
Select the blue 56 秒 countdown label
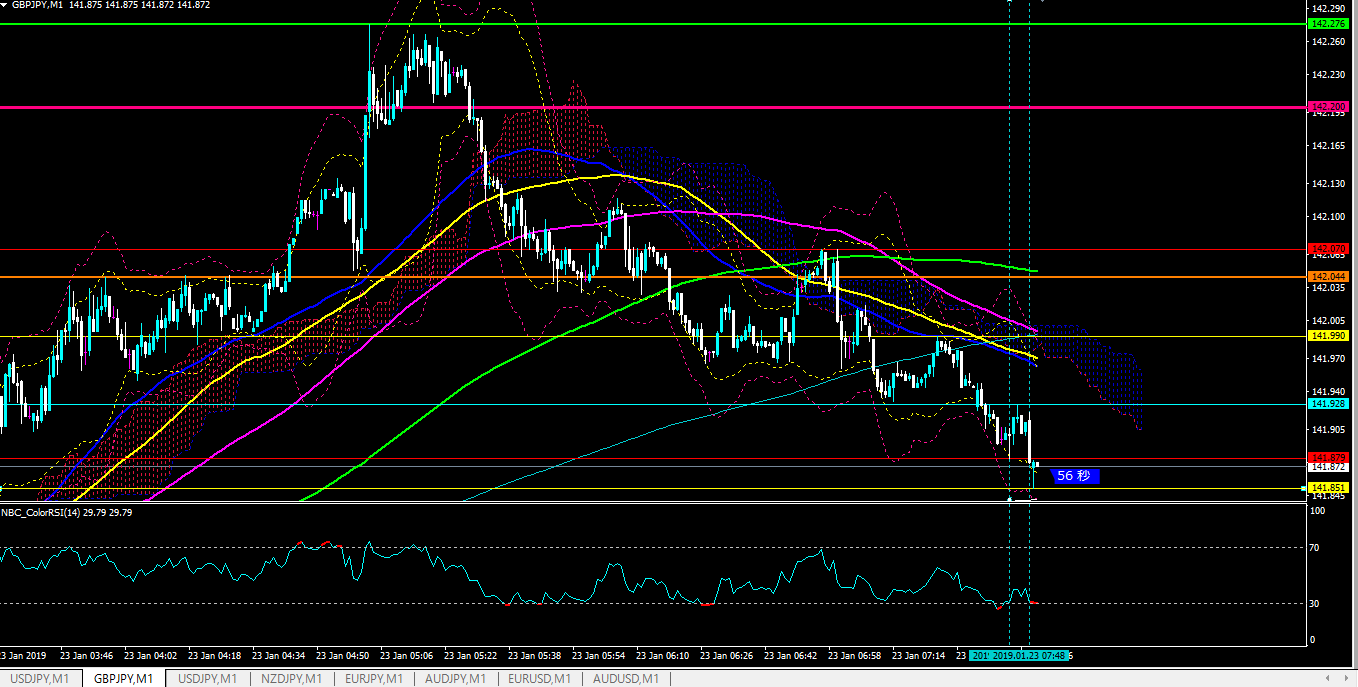[x=1073, y=476]
